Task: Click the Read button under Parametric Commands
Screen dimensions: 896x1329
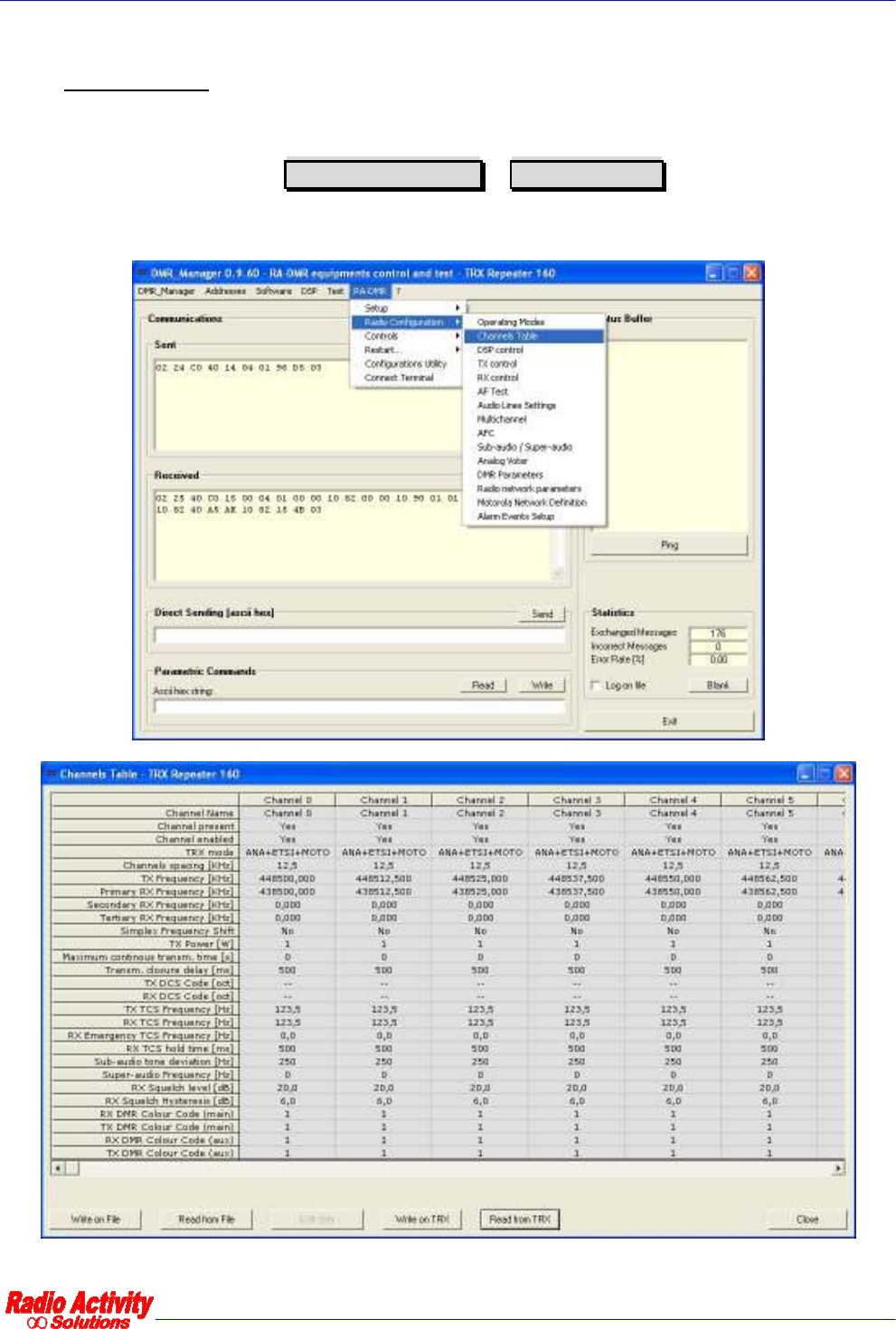Action: (483, 685)
